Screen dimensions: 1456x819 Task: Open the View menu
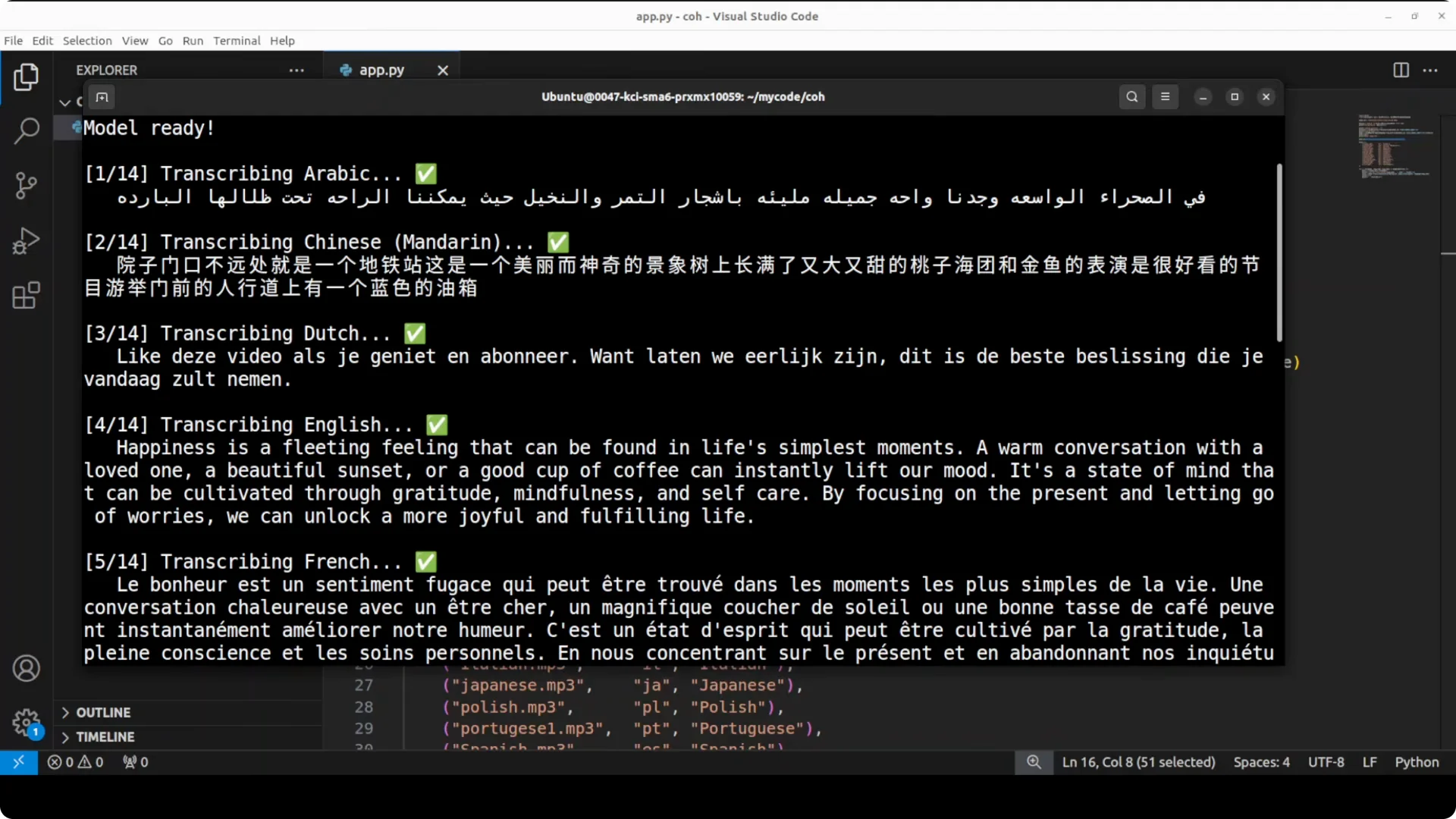(135, 41)
